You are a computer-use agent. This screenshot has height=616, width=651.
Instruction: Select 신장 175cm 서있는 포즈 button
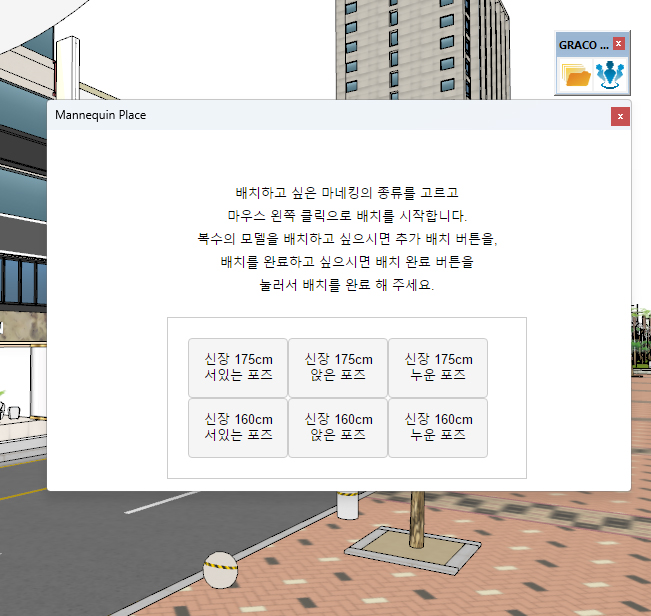coord(238,367)
